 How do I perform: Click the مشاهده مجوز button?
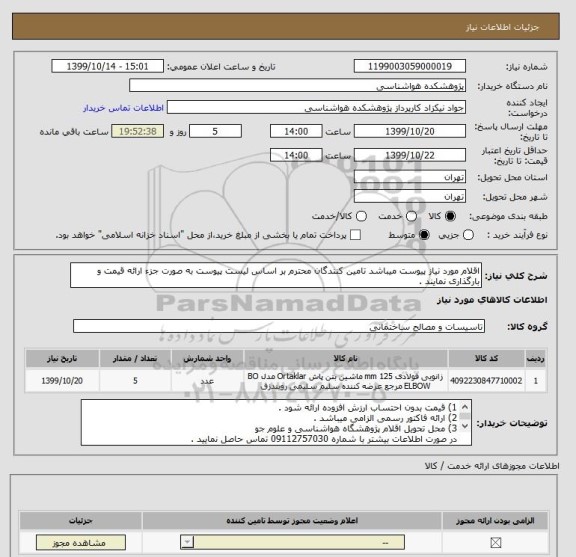[81, 543]
